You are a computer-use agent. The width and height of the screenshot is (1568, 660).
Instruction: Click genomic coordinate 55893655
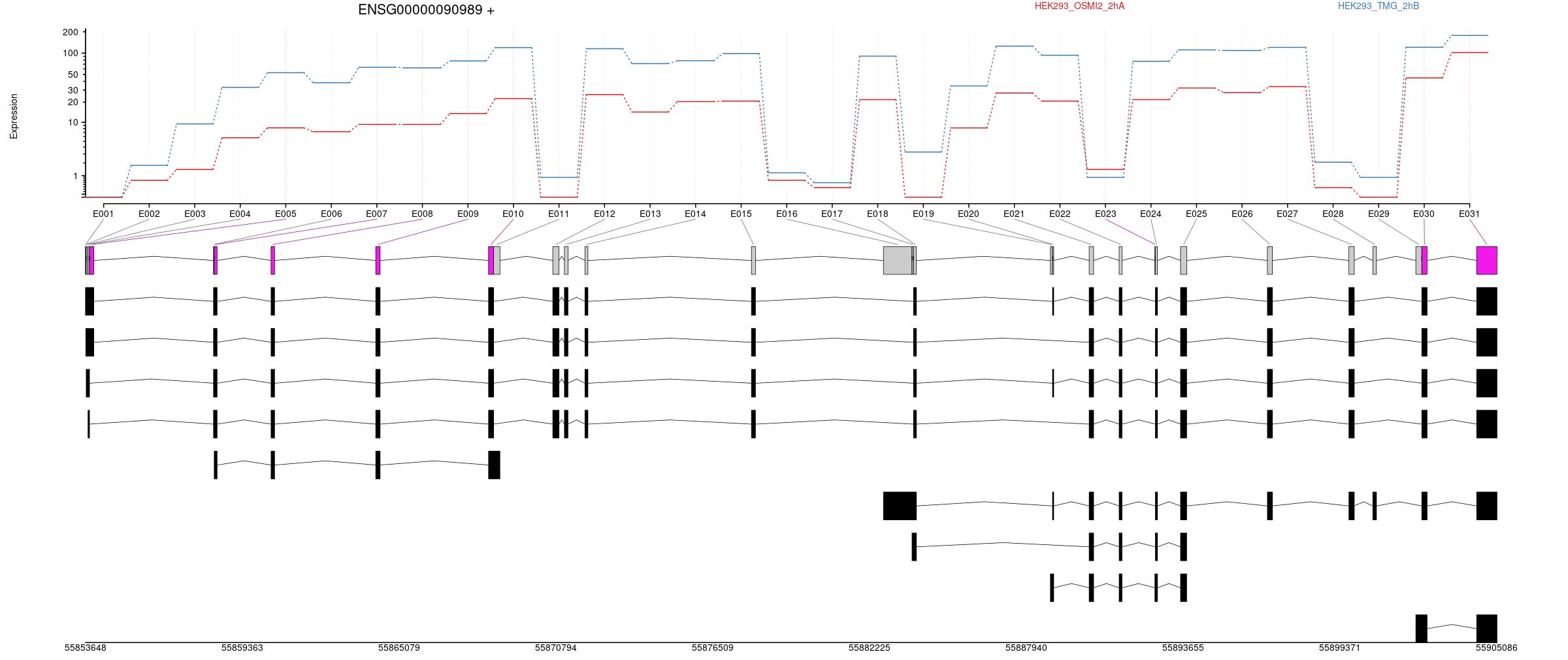pos(1183,648)
